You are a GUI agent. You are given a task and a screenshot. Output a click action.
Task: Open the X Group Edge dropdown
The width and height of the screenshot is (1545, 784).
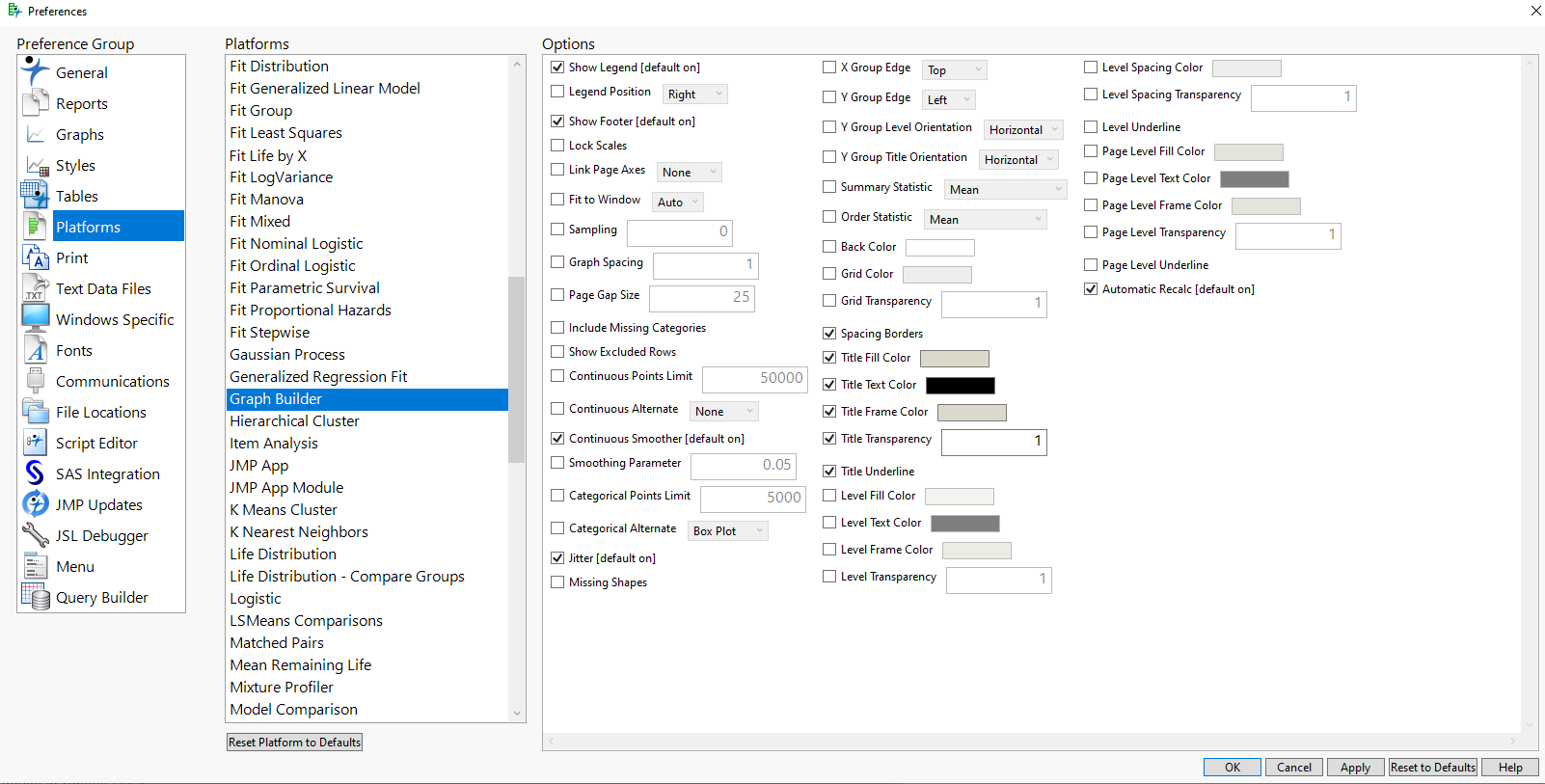click(955, 70)
